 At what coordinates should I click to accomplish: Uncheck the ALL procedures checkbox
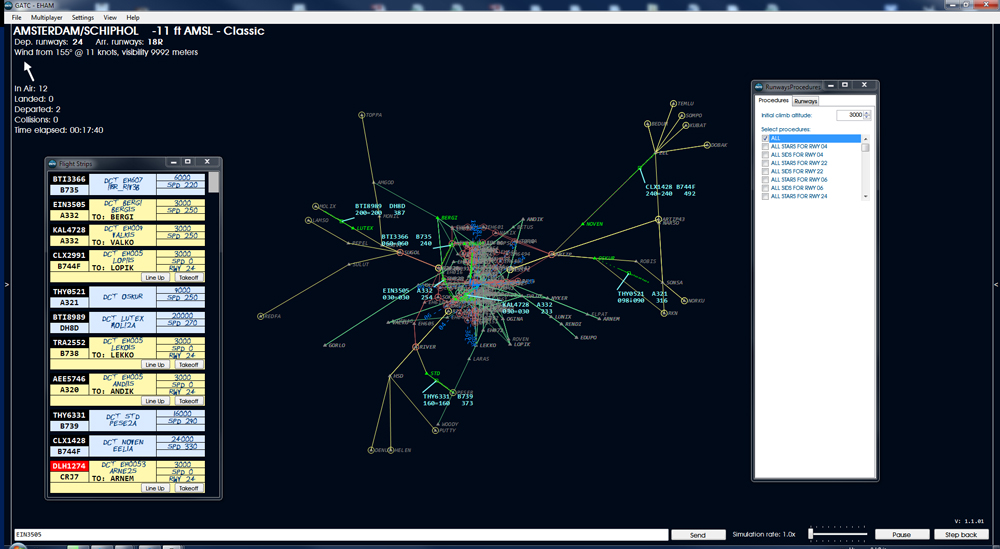click(765, 138)
